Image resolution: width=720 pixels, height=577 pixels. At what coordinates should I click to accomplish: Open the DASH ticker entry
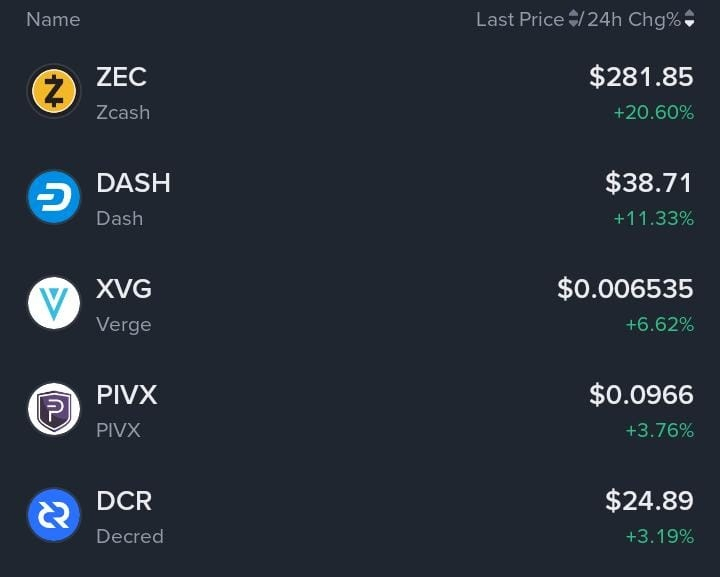[x=133, y=183]
